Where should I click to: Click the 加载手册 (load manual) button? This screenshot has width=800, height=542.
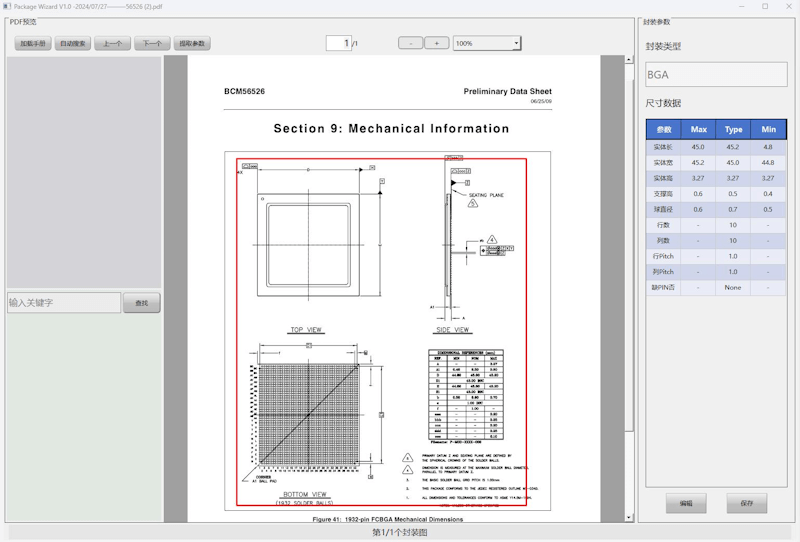coord(33,44)
